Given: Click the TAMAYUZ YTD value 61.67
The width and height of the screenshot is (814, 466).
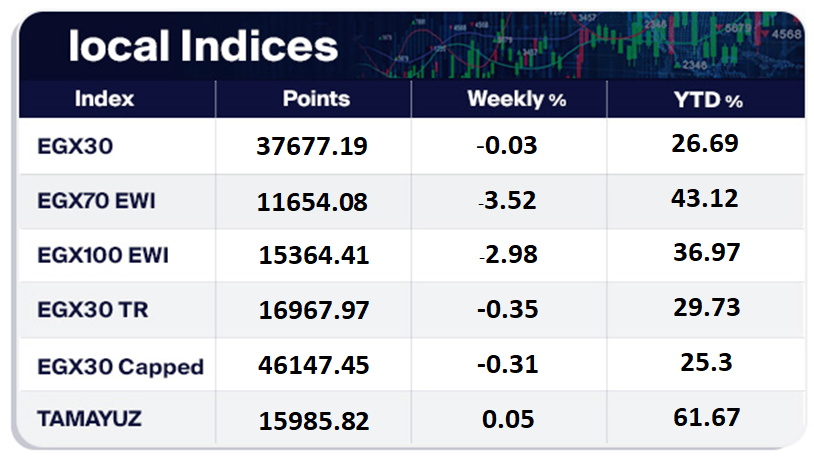Looking at the screenshot, I should (705, 419).
